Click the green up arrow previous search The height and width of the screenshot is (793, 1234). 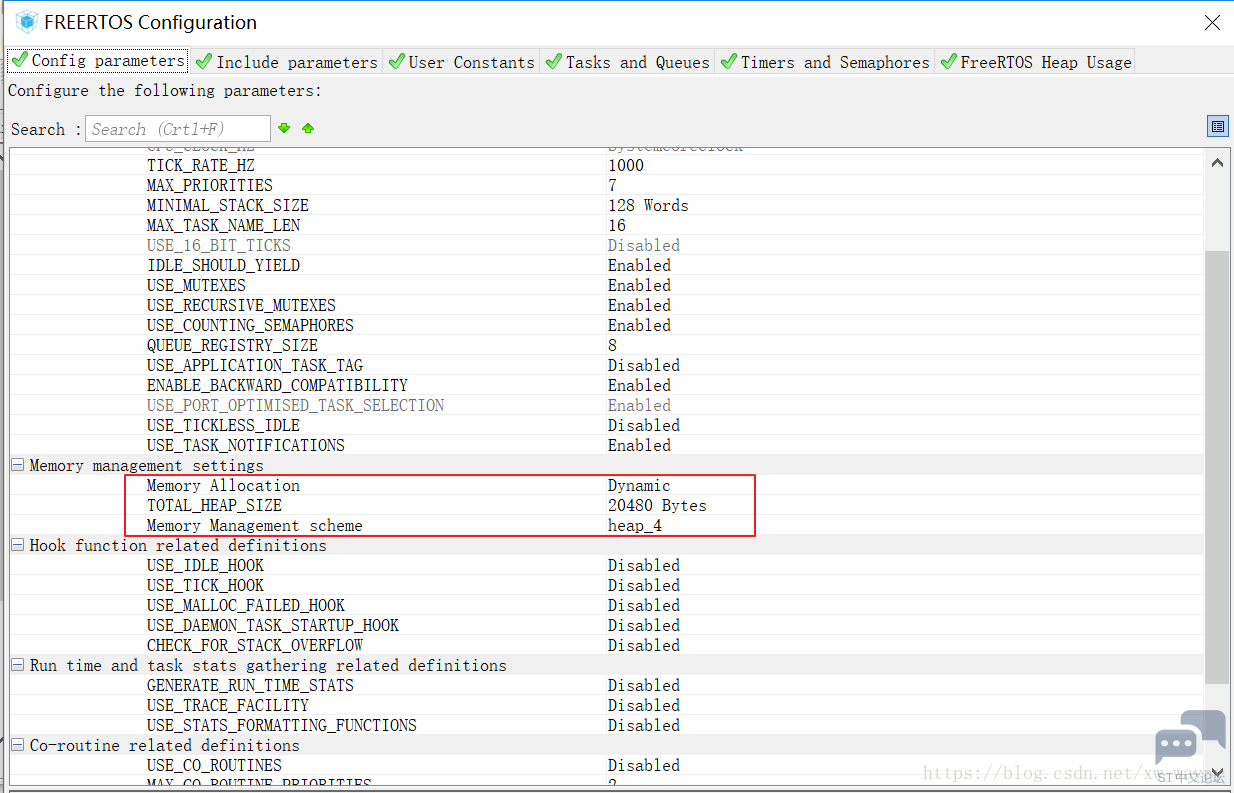(x=308, y=128)
